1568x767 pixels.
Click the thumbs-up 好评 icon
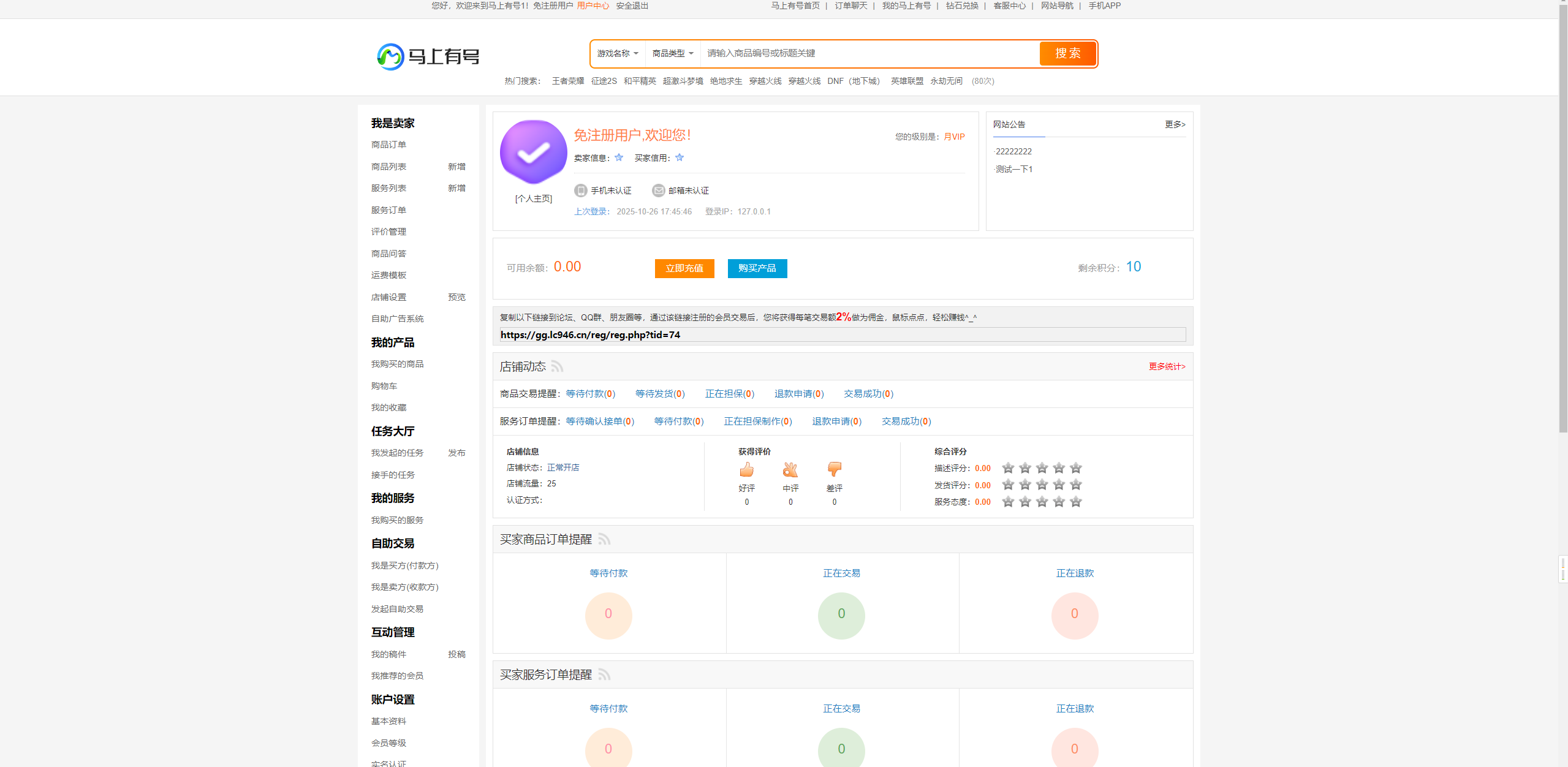tap(746, 470)
